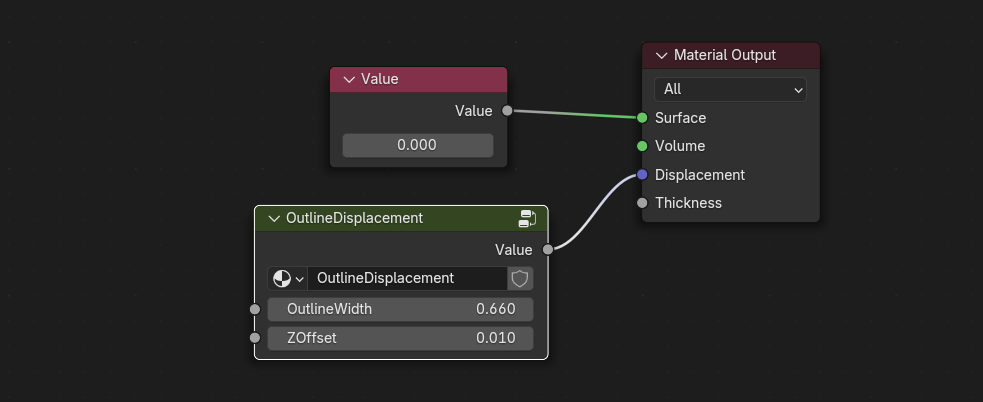
Task: Click the OutlineDisplacement Value output socket
Action: [548, 249]
